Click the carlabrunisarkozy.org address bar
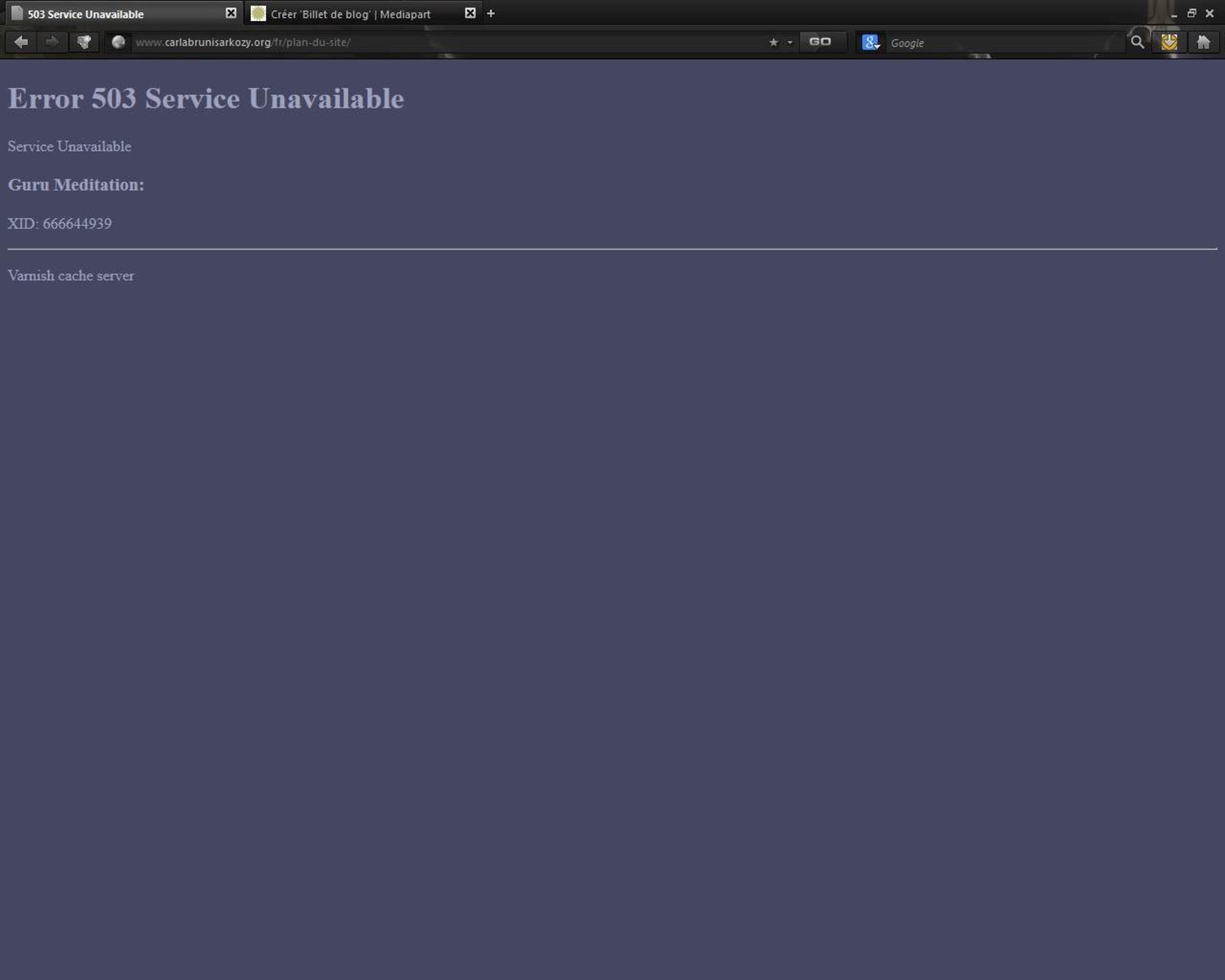 tap(443, 43)
